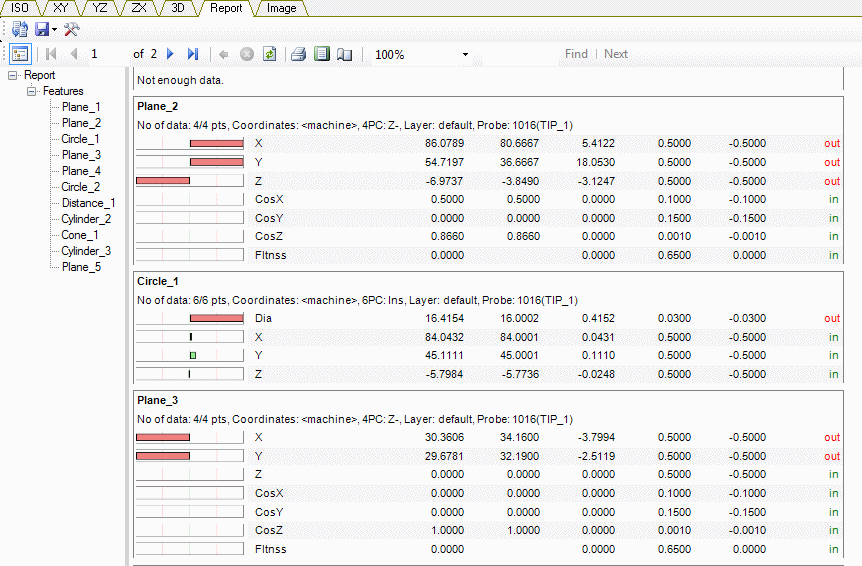Open the report settings tools icon
The width and height of the screenshot is (862, 566).
[x=71, y=30]
